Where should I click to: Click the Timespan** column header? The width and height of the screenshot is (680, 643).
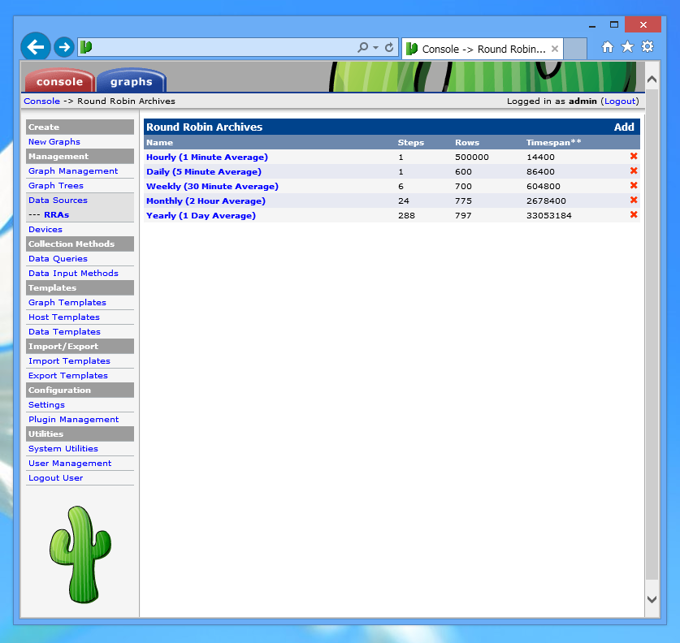tap(553, 142)
